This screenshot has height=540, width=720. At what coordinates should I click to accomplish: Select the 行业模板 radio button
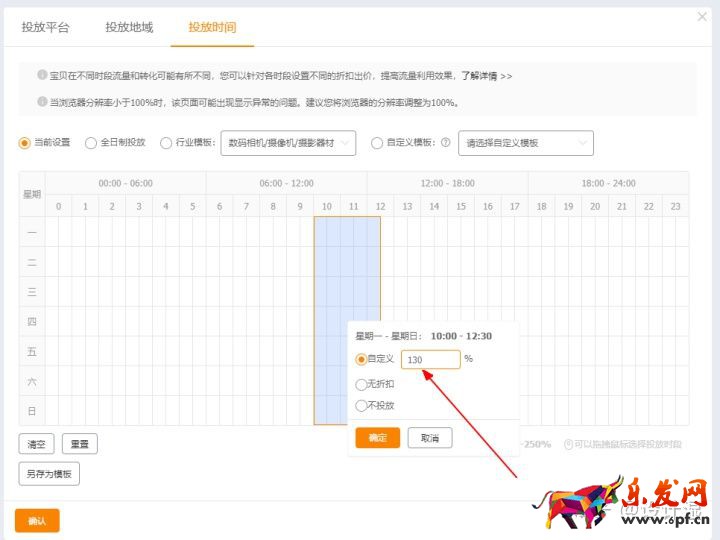pyautogui.click(x=165, y=143)
